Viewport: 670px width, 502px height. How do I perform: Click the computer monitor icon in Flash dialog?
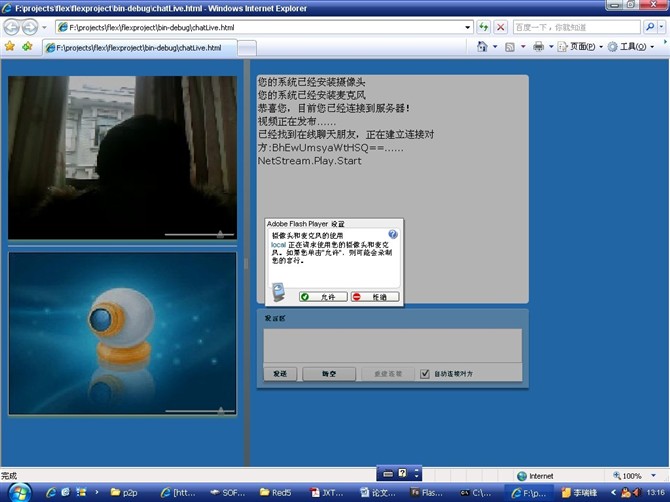(278, 292)
